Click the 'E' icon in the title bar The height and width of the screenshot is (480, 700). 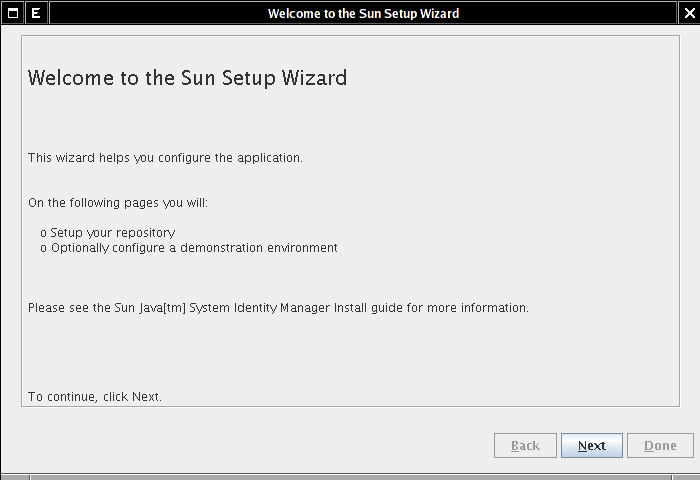(36, 13)
